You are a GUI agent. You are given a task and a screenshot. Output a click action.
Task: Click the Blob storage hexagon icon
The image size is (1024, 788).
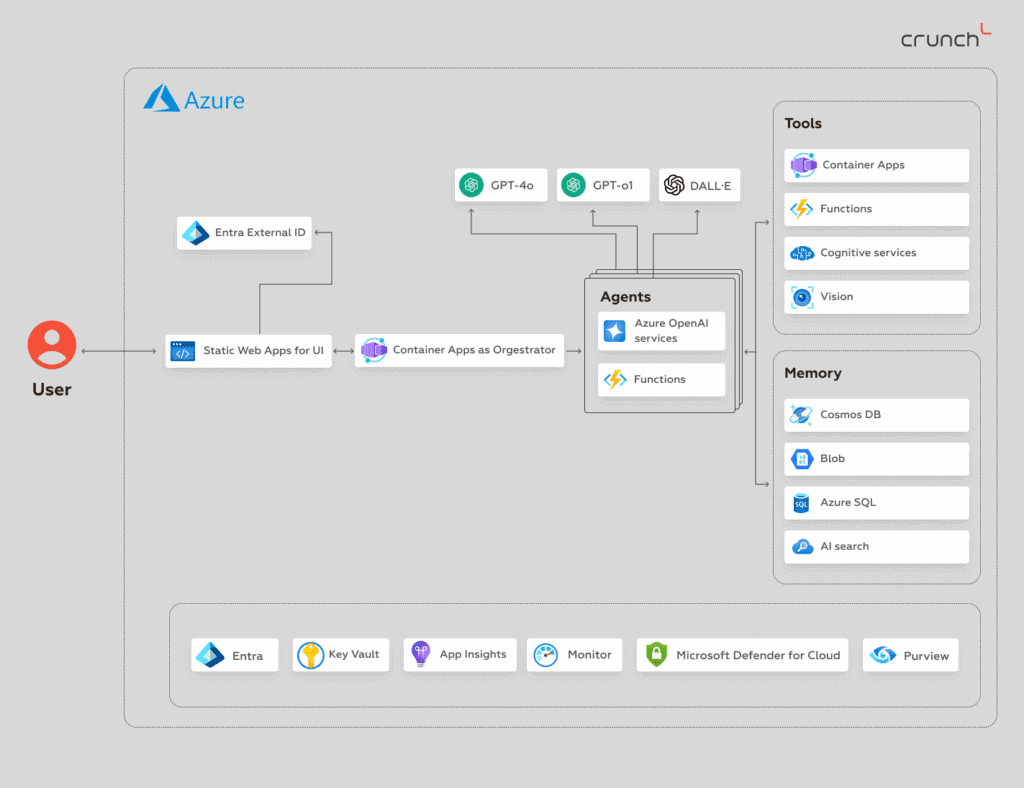[x=802, y=459]
